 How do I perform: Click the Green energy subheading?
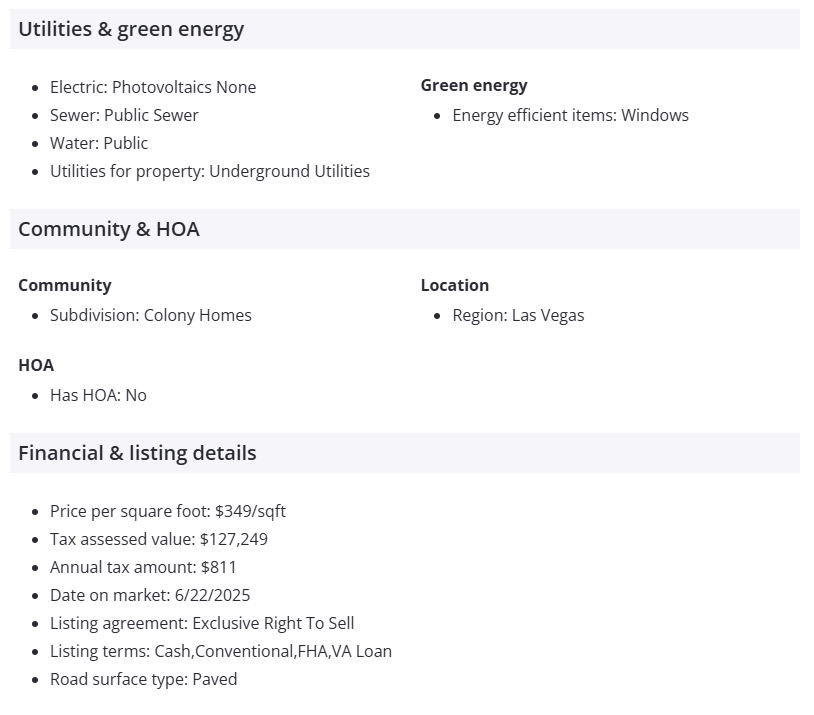click(x=474, y=85)
